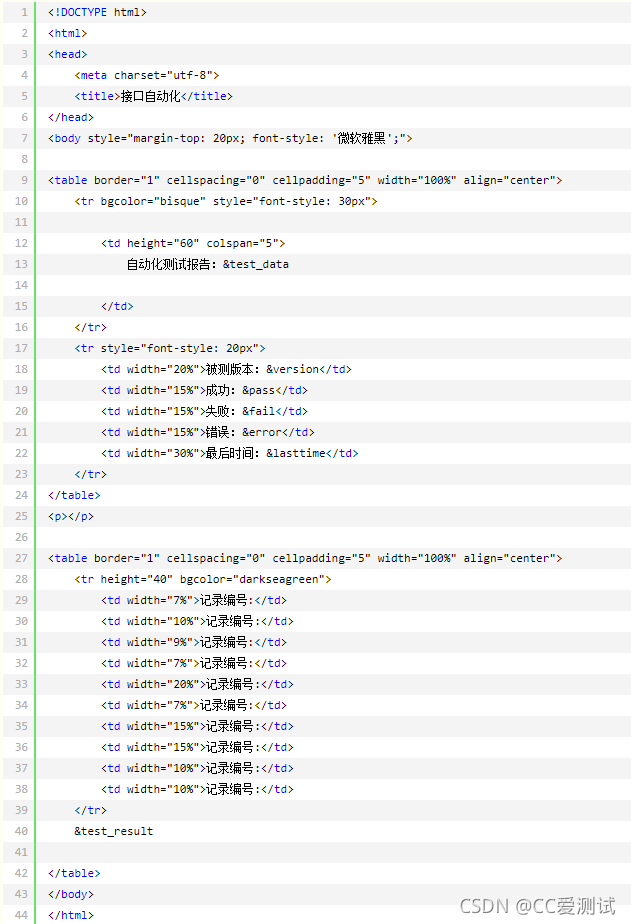Click the 成功: &pass cell line
This screenshot has height=924, width=631.
[x=204, y=390]
